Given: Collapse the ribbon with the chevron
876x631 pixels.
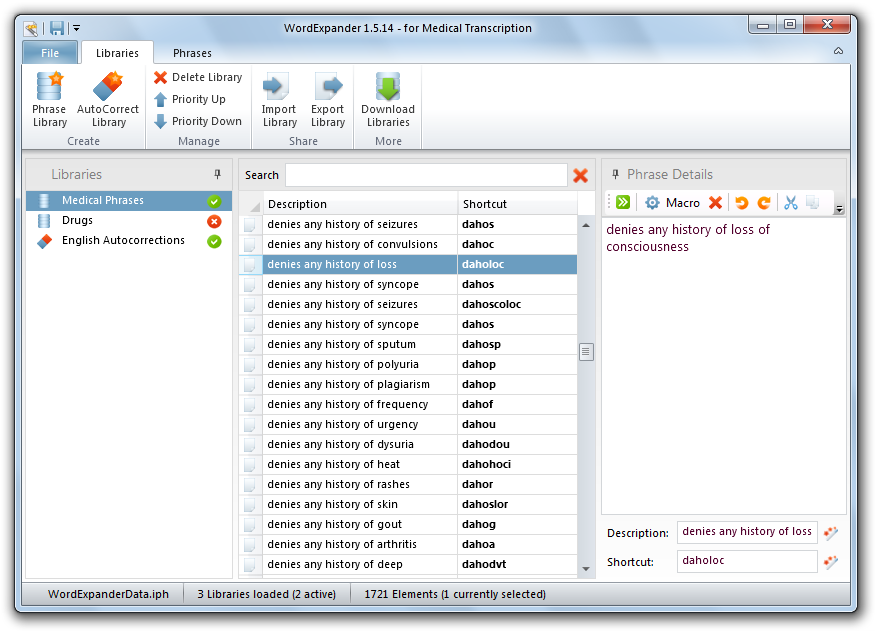Looking at the screenshot, I should pyautogui.click(x=838, y=51).
